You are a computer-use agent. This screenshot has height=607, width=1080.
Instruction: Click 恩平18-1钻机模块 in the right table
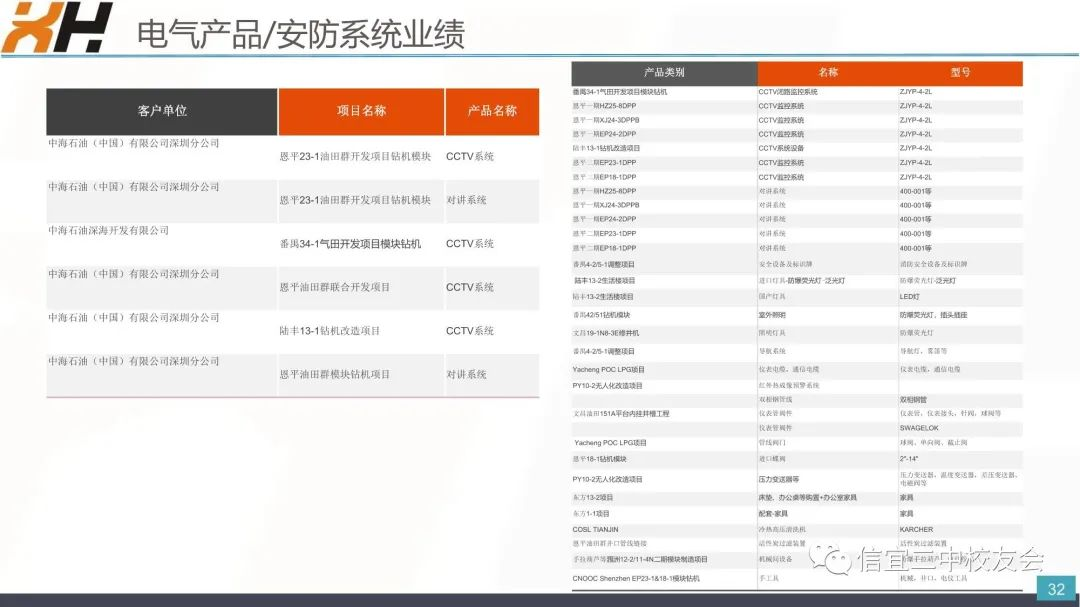(600, 460)
